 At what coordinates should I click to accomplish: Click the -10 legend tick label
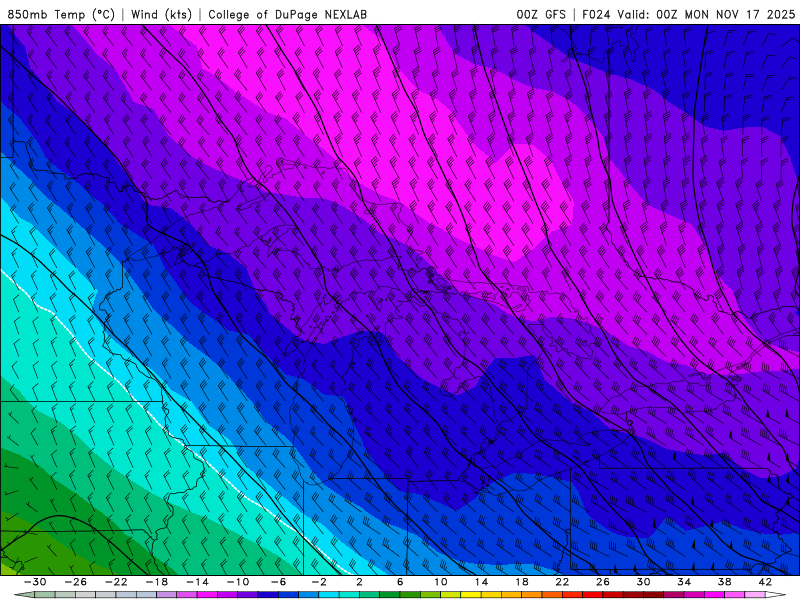(238, 582)
